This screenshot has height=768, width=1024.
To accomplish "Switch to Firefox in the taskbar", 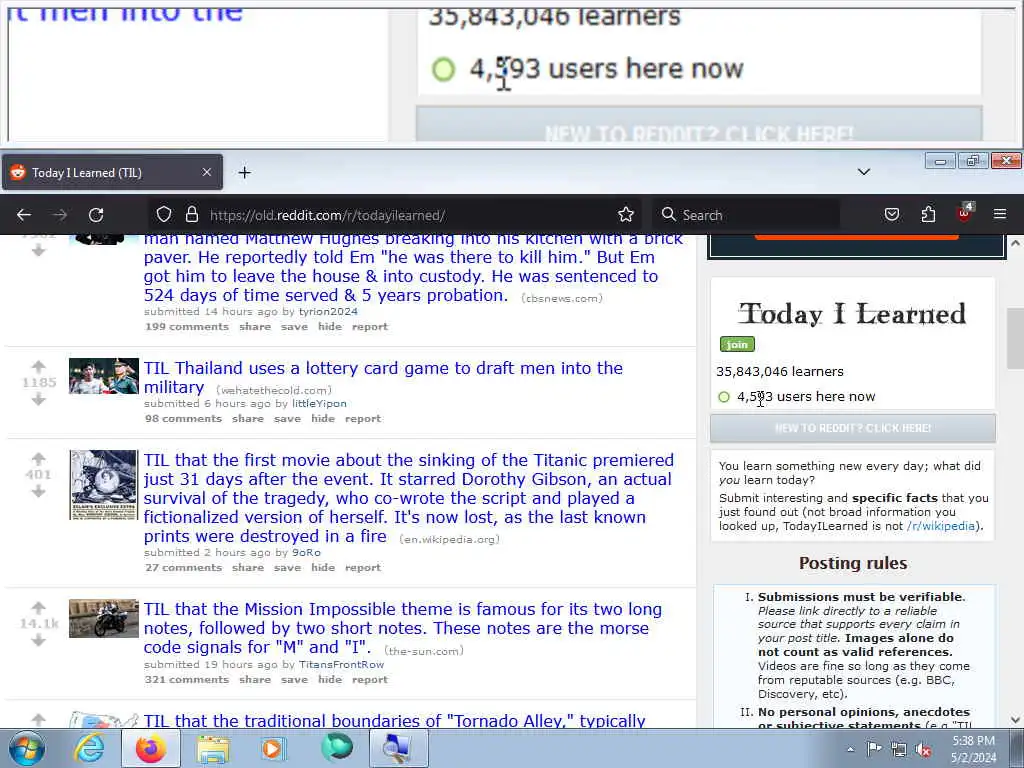I will (x=151, y=748).
